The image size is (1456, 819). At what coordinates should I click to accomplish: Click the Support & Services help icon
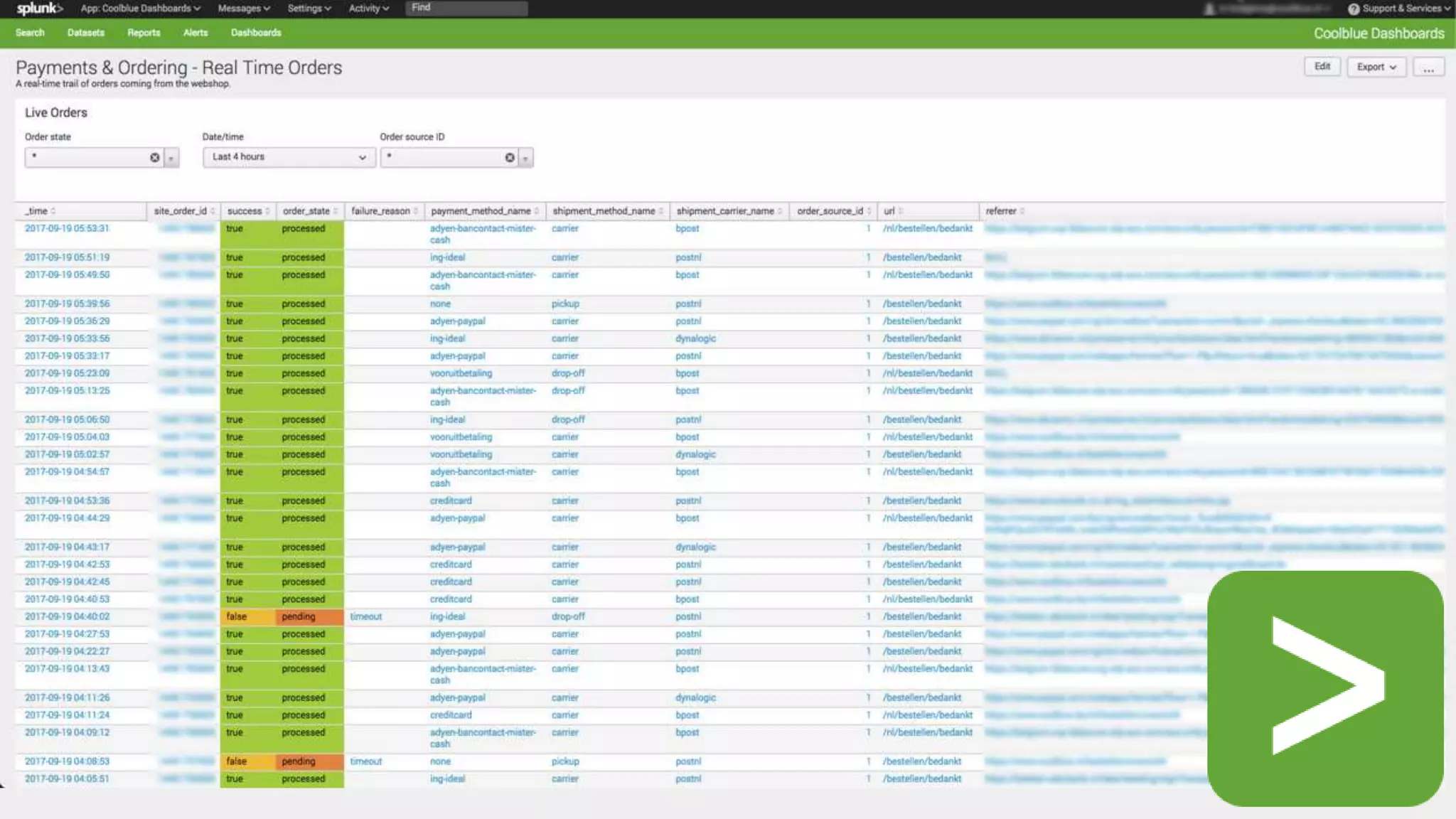click(1354, 9)
